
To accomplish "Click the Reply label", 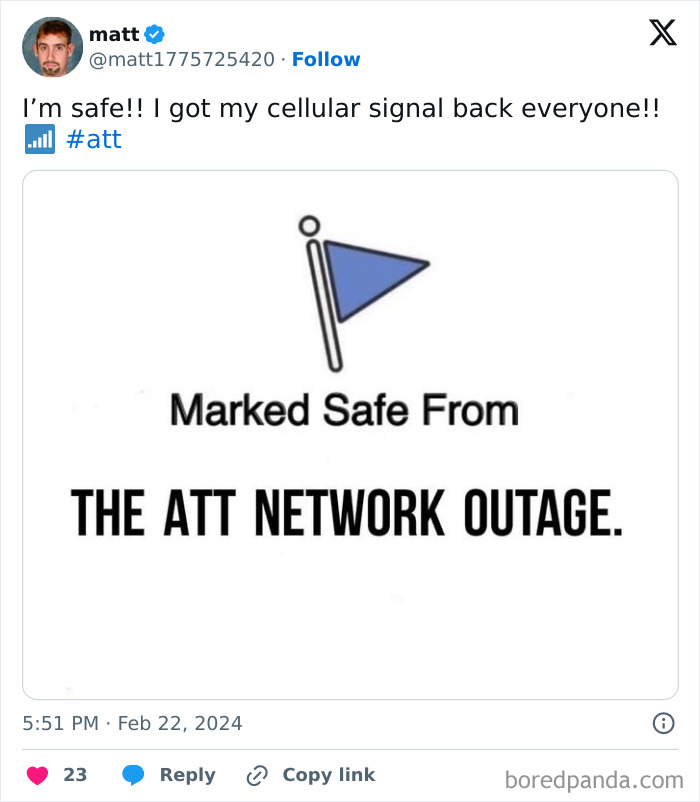I will coord(187,775).
